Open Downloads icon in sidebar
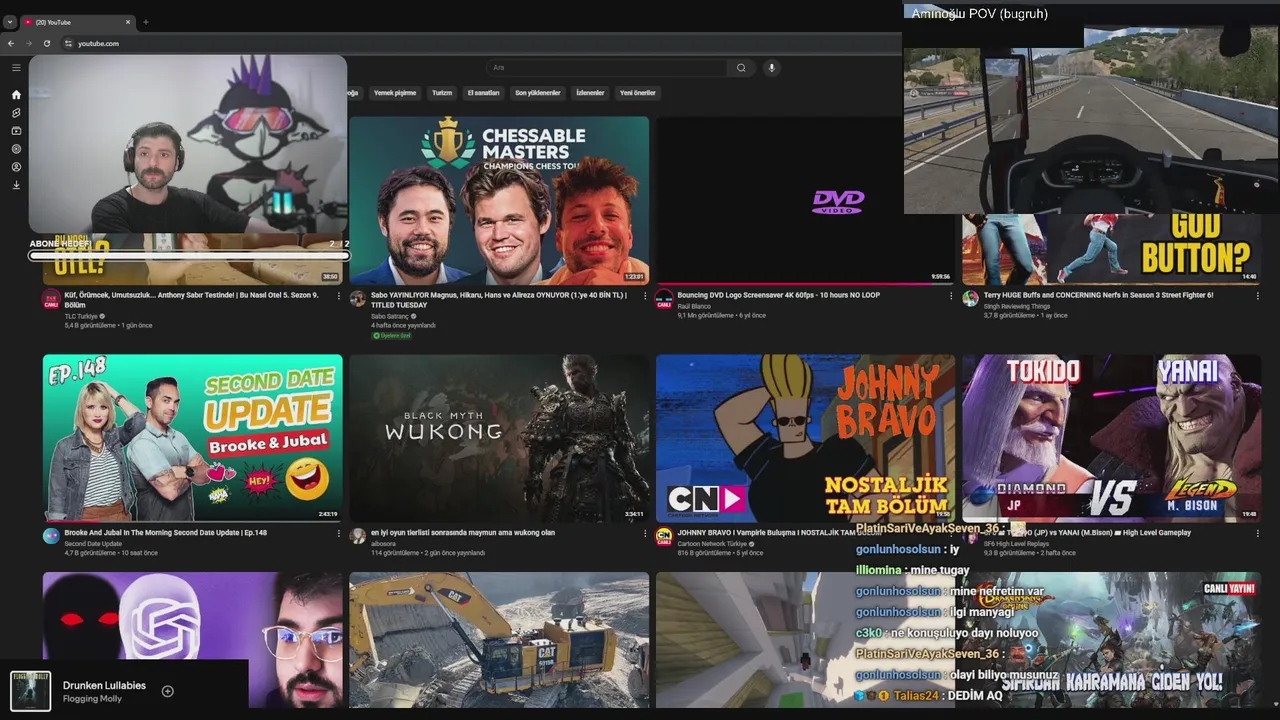Viewport: 1280px width, 720px height. click(16, 185)
